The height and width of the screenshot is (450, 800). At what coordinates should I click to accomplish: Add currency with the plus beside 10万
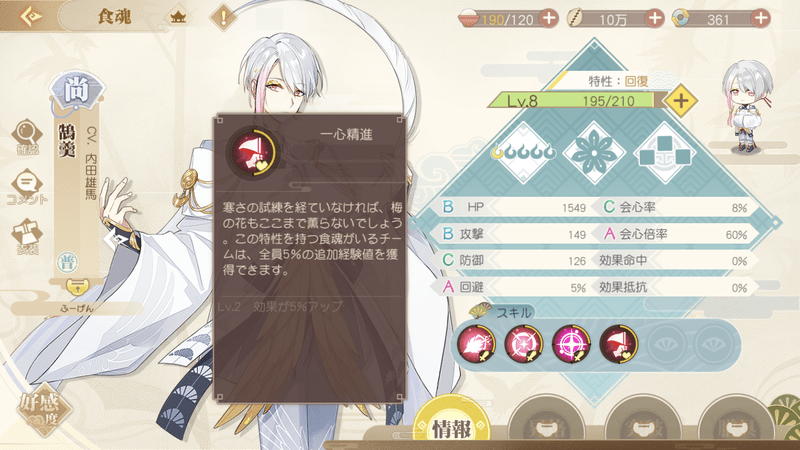(x=654, y=18)
